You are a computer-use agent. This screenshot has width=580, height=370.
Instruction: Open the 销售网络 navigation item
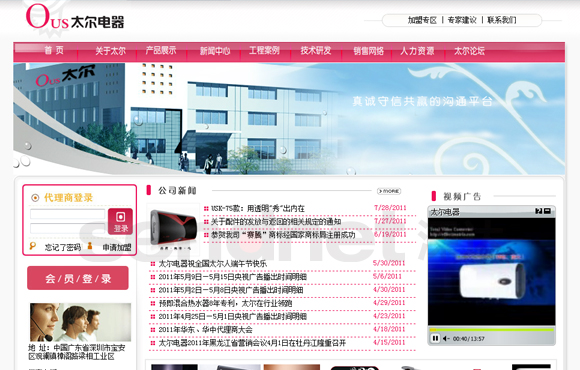coord(368,51)
